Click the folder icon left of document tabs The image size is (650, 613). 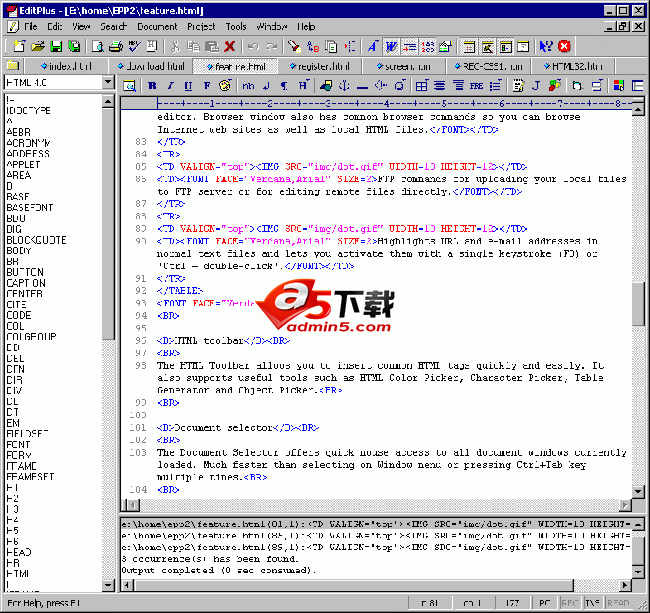[13, 65]
